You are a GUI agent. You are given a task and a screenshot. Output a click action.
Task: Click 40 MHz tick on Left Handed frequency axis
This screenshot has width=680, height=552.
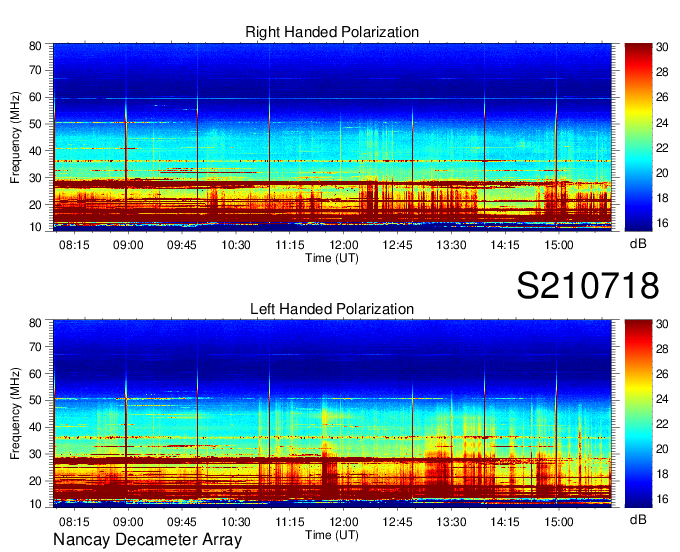[x=35, y=428]
